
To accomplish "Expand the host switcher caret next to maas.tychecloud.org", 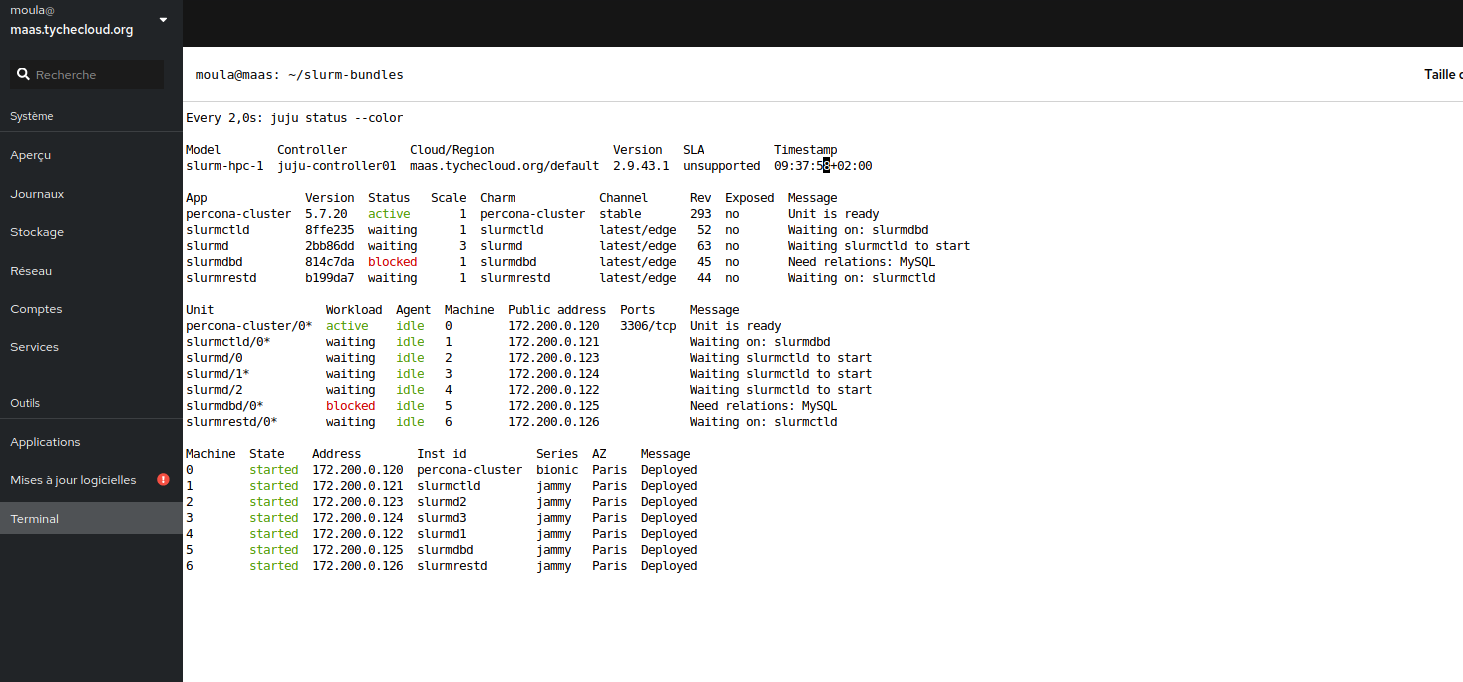I will [162, 20].
